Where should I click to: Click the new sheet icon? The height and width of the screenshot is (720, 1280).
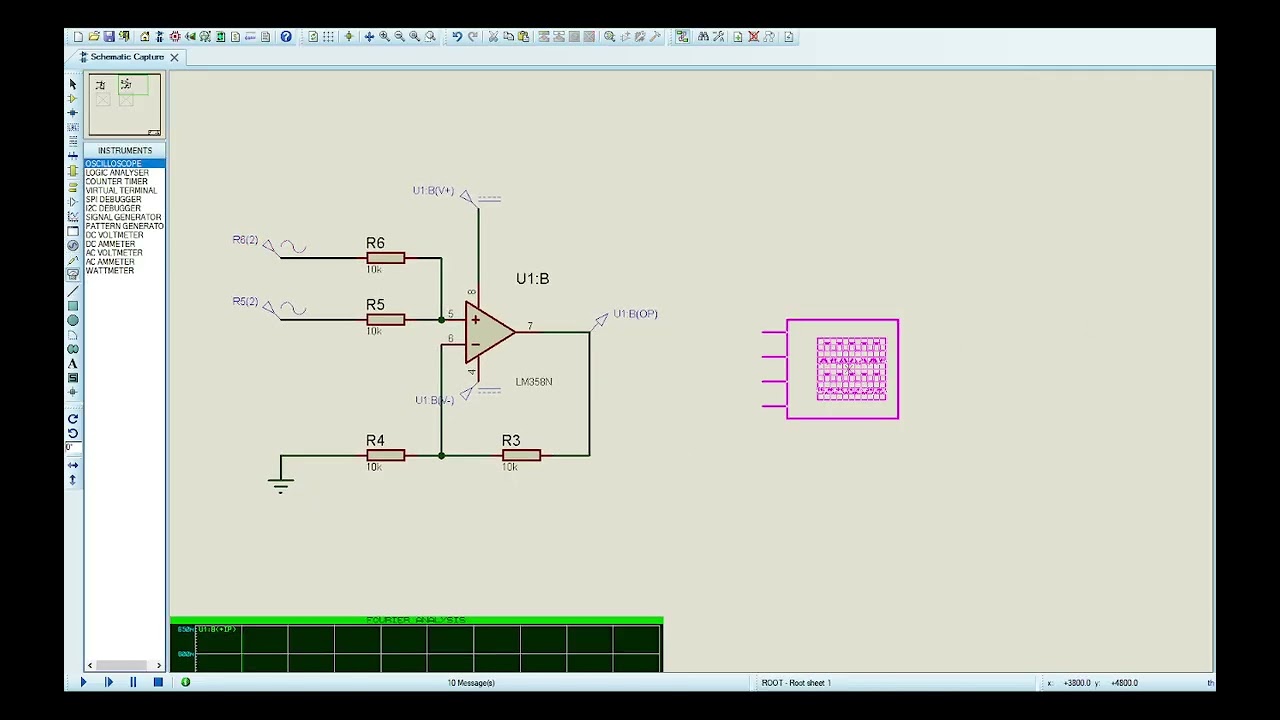point(738,37)
